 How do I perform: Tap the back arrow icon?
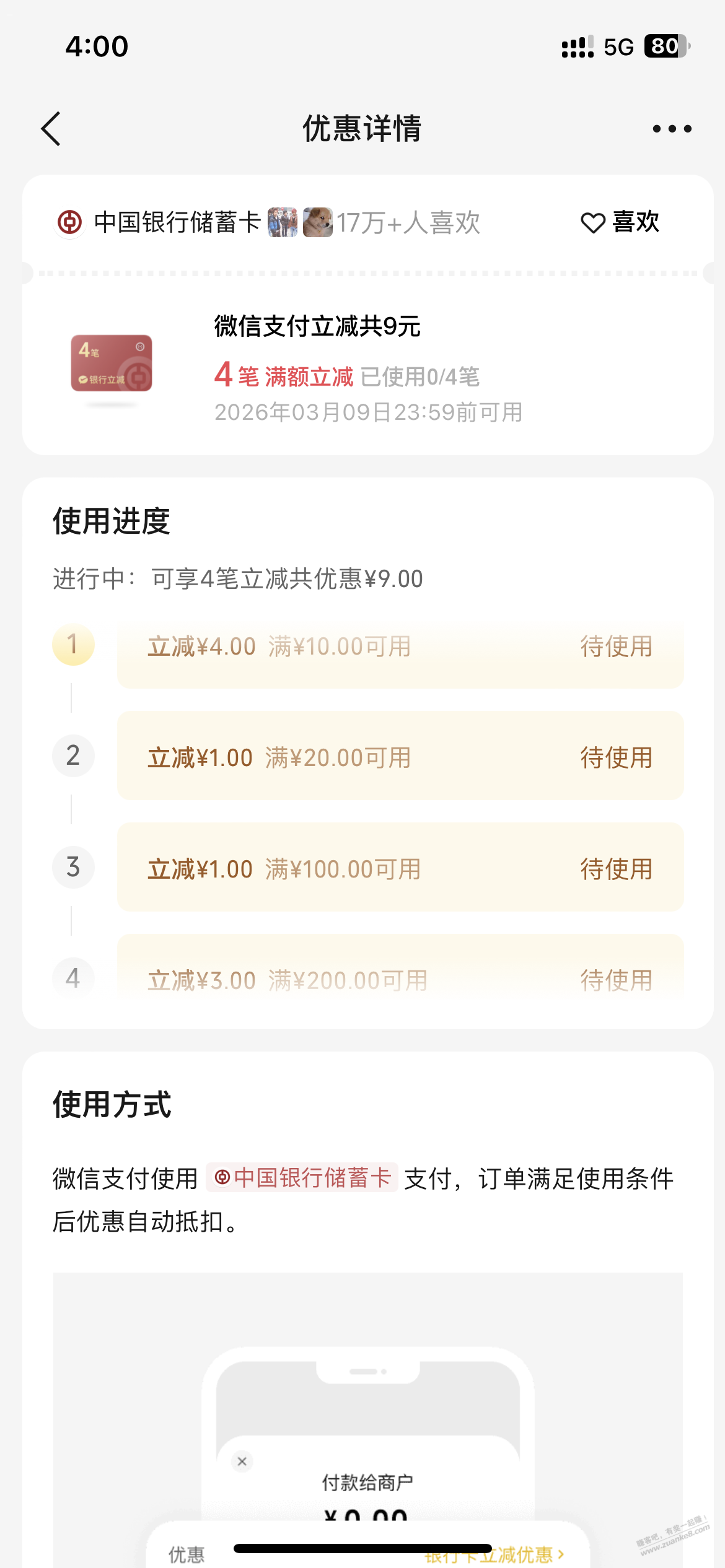click(51, 129)
